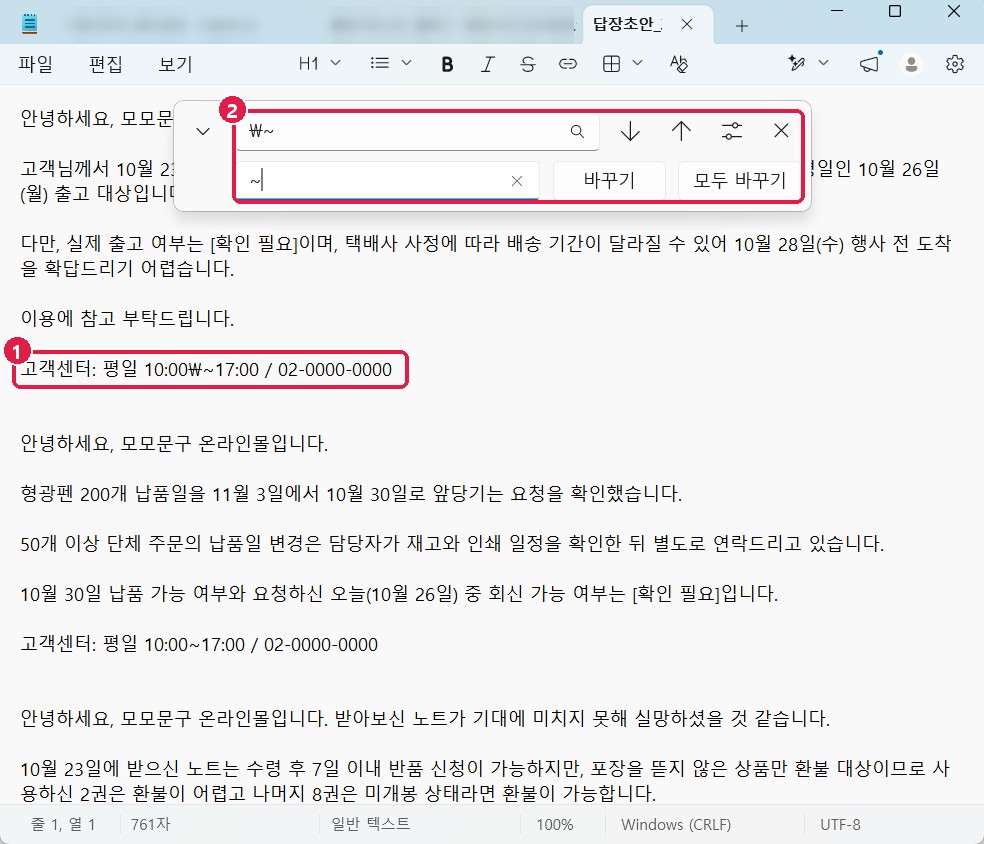Image resolution: width=984 pixels, height=844 pixels.
Task: Insert a table using the table icon
Action: point(611,64)
